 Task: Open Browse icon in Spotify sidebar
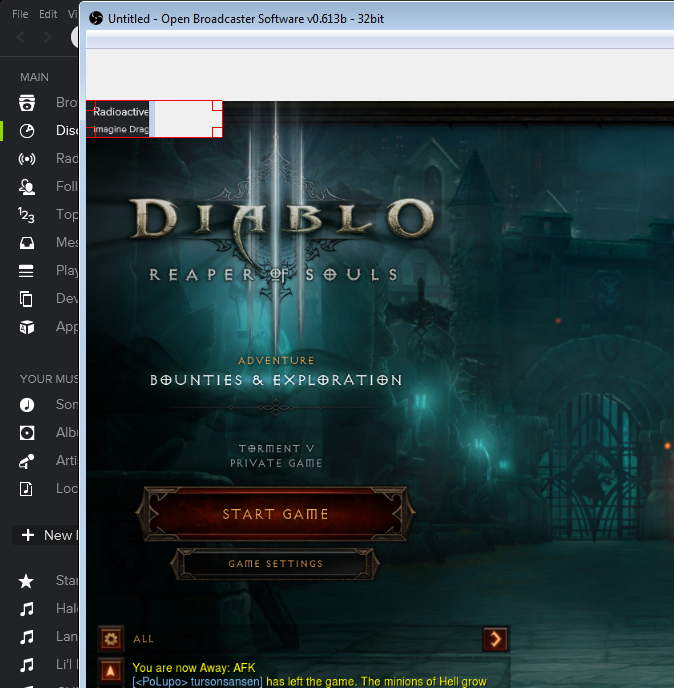pyautogui.click(x=27, y=103)
